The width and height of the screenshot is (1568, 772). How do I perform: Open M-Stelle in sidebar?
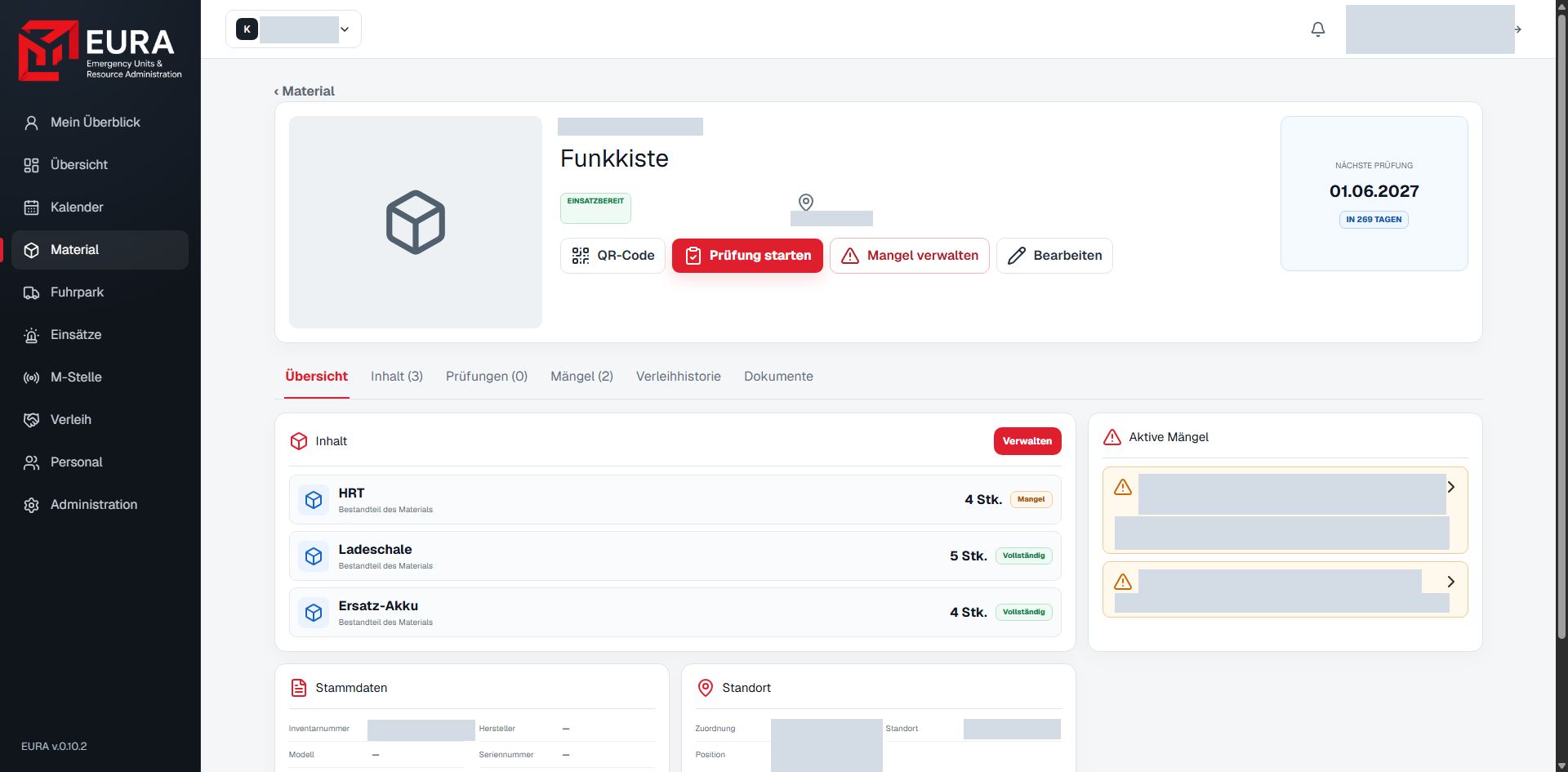click(x=100, y=377)
